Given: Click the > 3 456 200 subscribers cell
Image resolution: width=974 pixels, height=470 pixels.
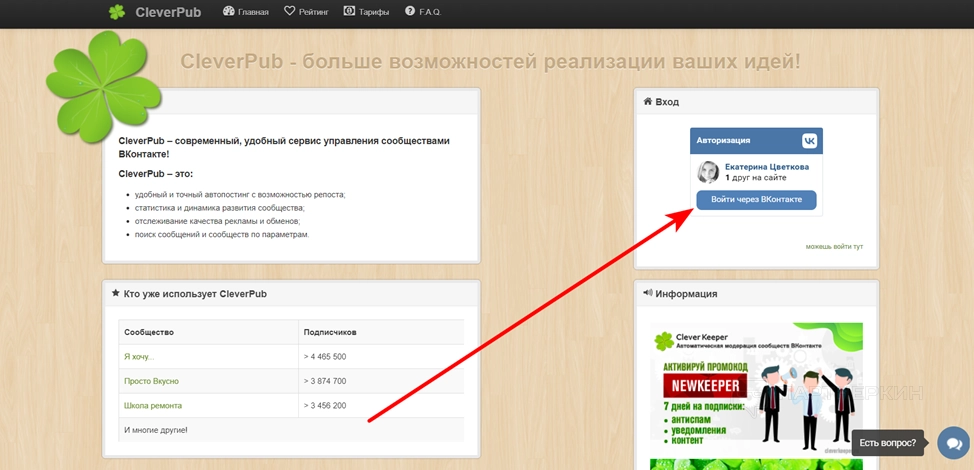Looking at the screenshot, I should pyautogui.click(x=381, y=405).
